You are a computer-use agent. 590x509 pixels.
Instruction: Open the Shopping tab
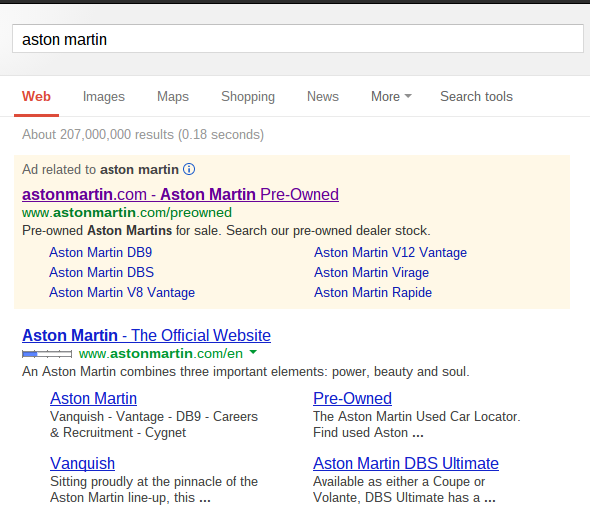pyautogui.click(x=248, y=97)
